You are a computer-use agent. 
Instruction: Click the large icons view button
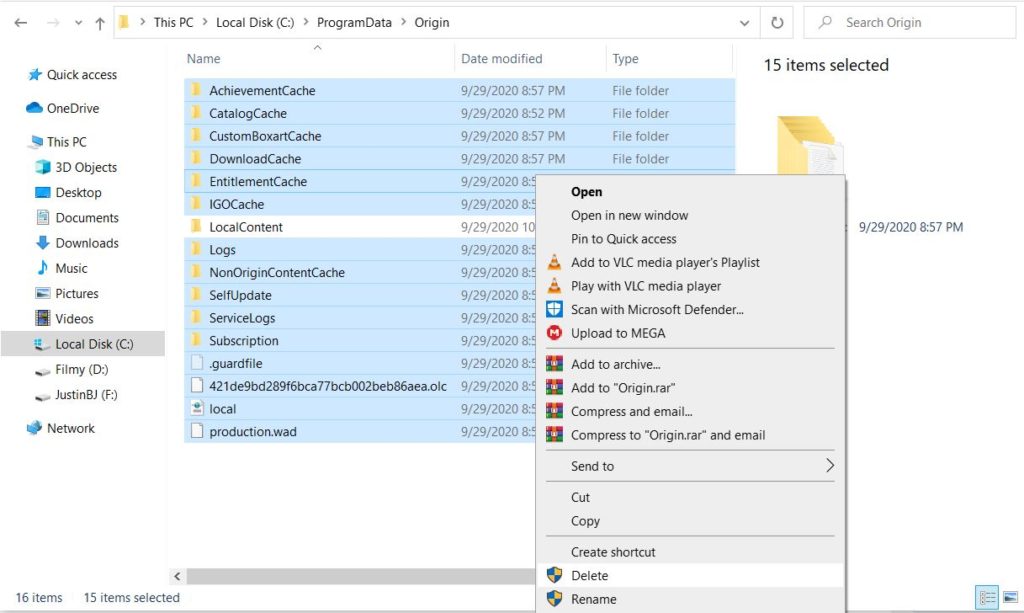click(x=1010, y=597)
